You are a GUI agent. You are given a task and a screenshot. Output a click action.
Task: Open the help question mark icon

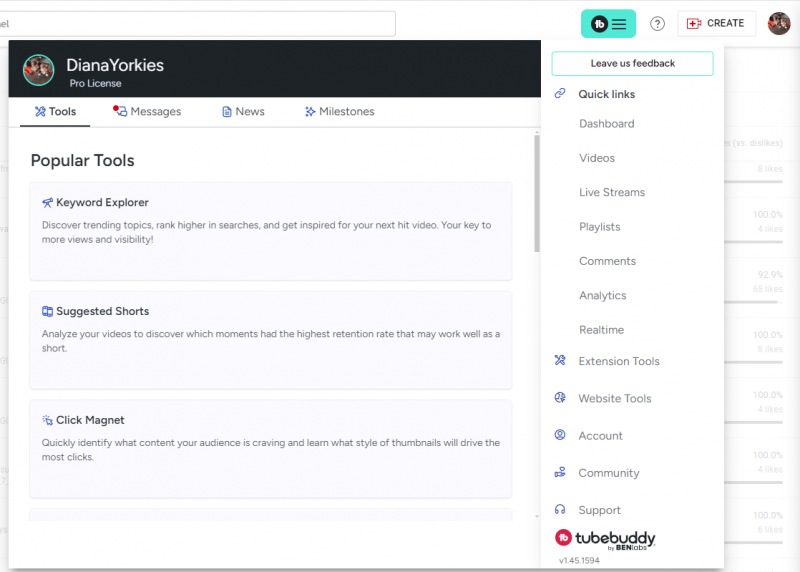tap(657, 24)
